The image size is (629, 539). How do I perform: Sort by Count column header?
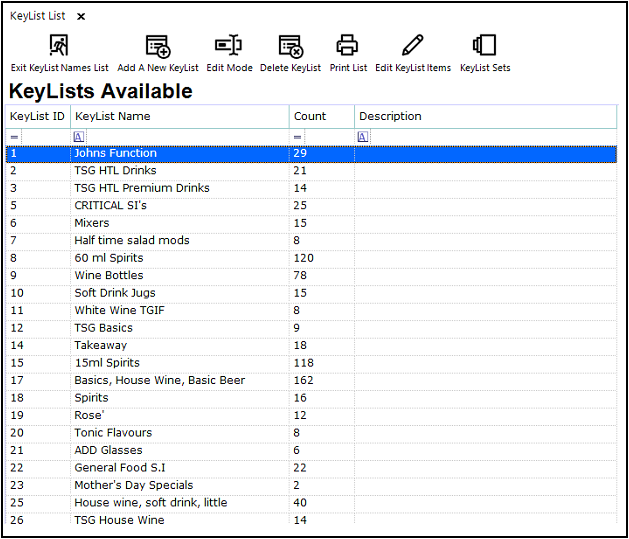click(321, 116)
